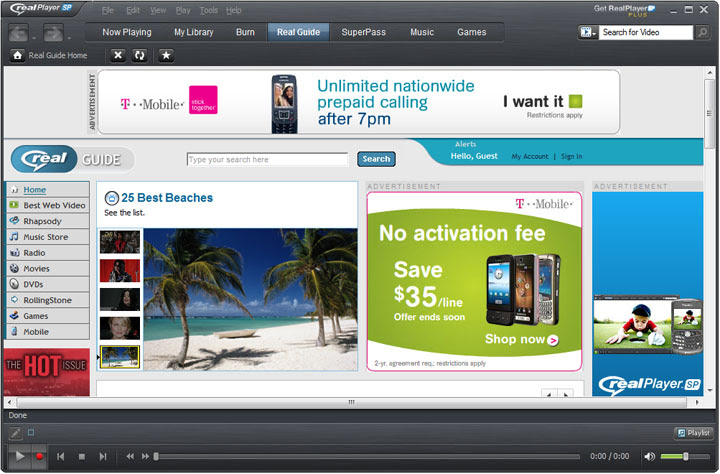Open dropdown arrow beside Back button
Viewport: 720px width, 474px height.
click(x=34, y=38)
